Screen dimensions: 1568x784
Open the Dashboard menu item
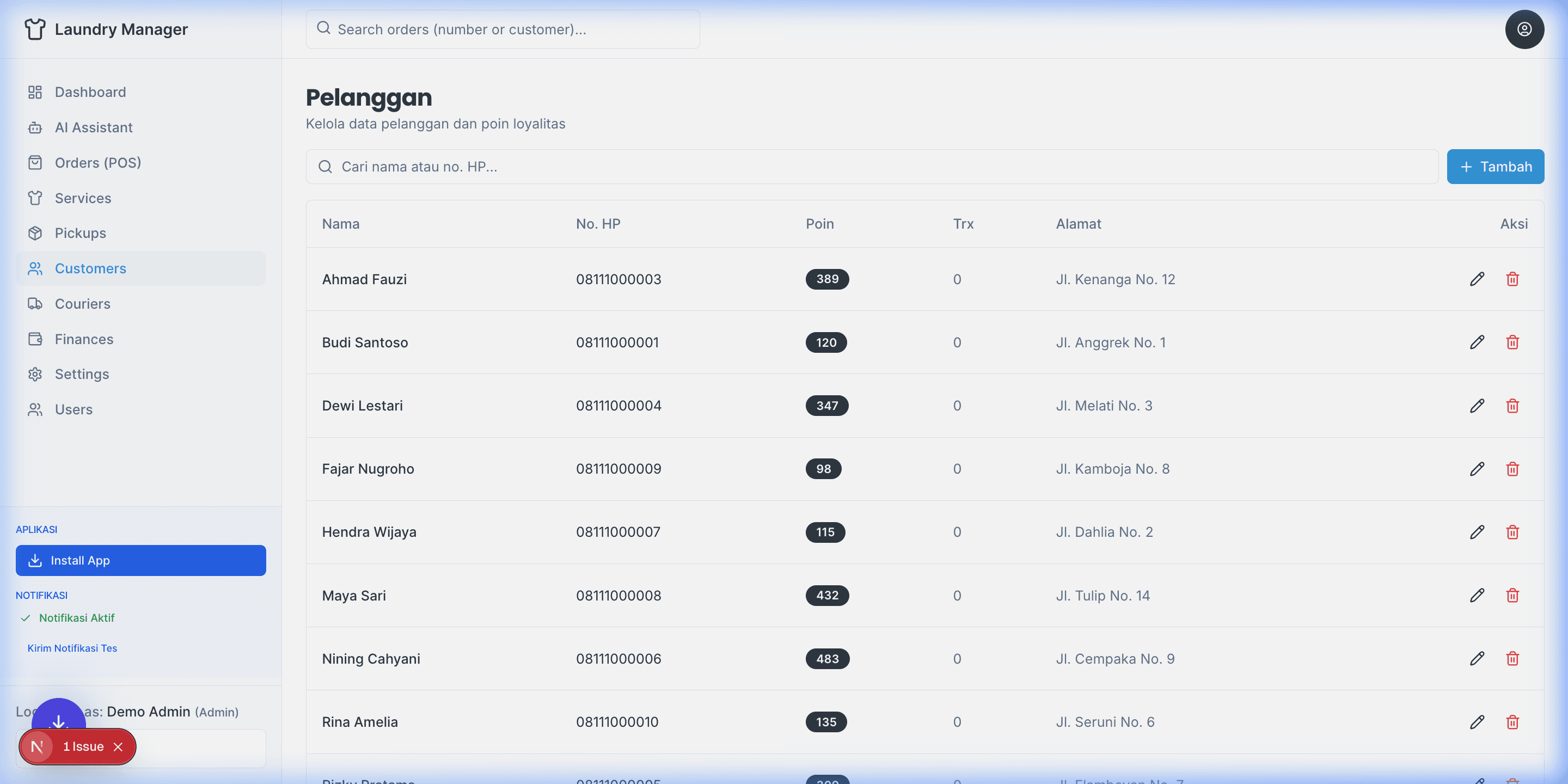[x=90, y=92]
